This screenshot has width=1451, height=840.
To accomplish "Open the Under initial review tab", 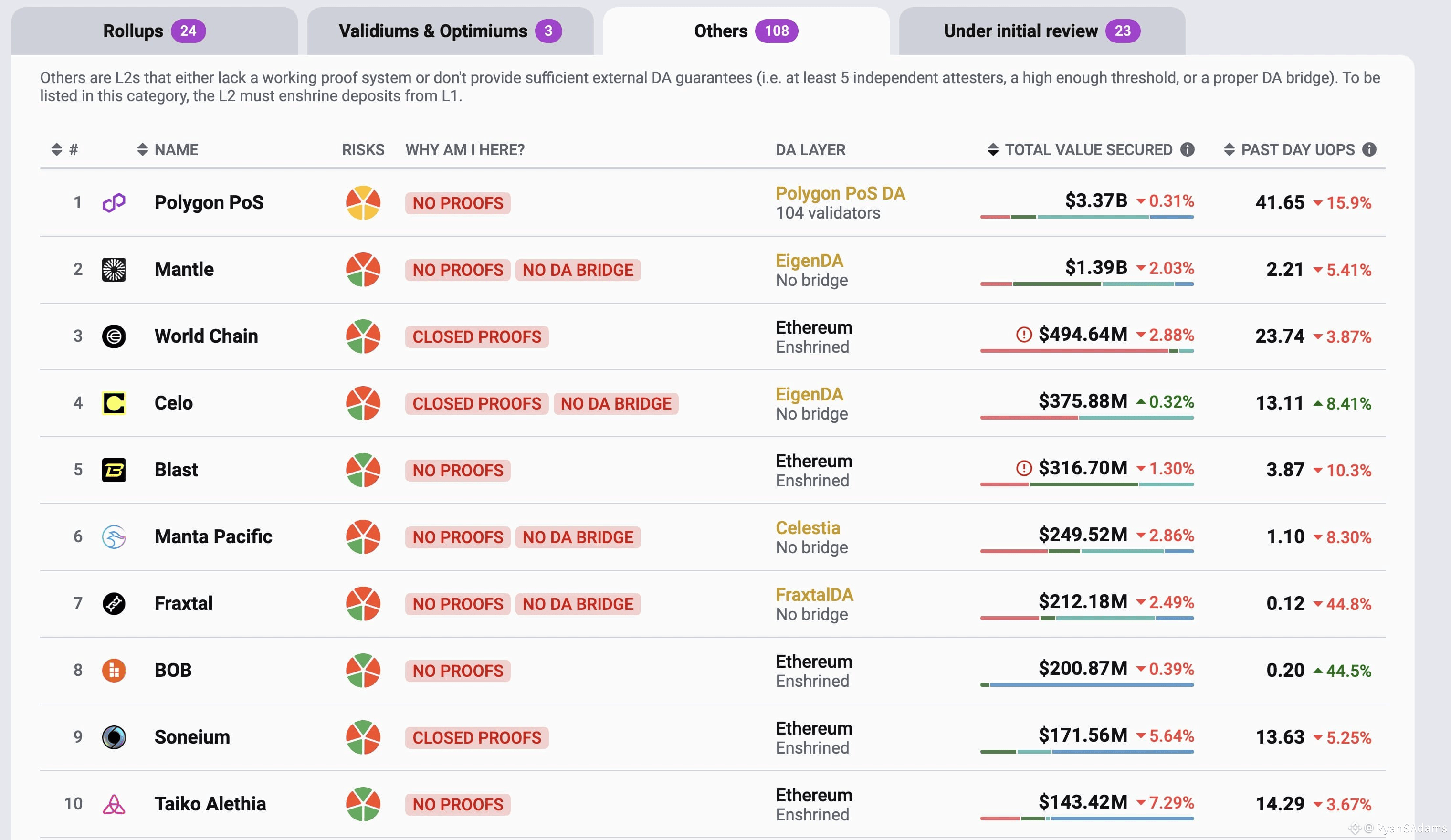I will click(1042, 31).
